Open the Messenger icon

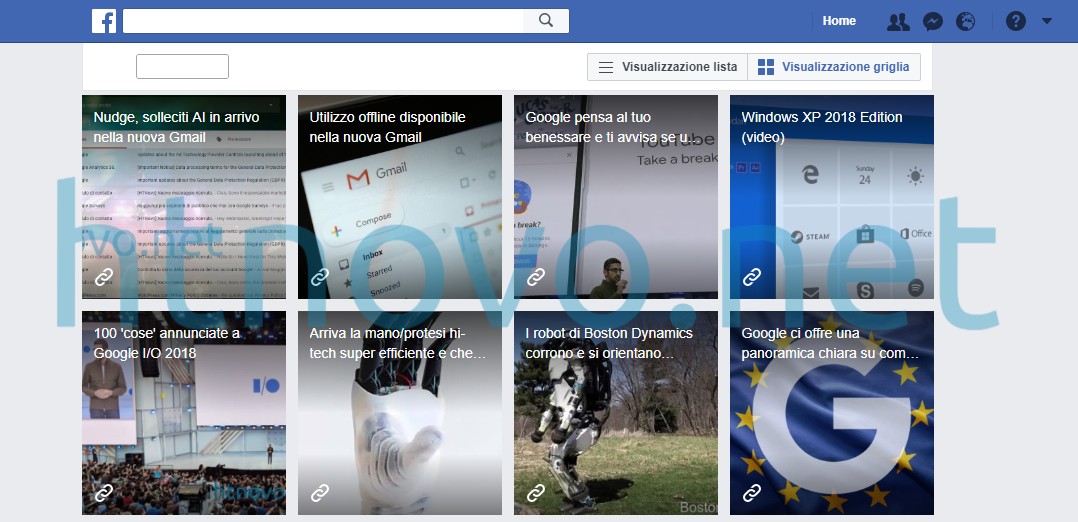point(932,21)
